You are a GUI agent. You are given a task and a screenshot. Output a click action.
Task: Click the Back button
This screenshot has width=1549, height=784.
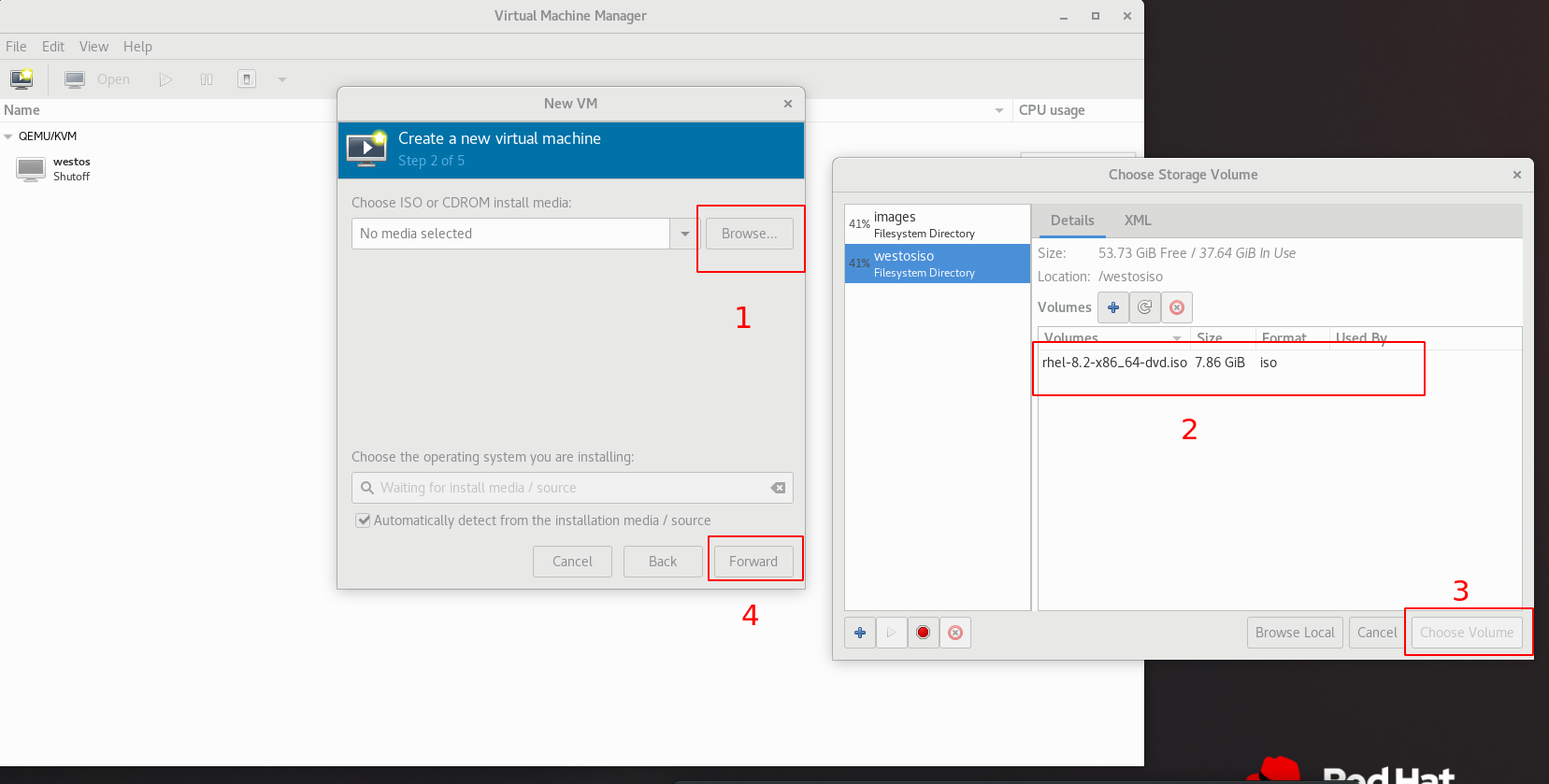(x=663, y=562)
